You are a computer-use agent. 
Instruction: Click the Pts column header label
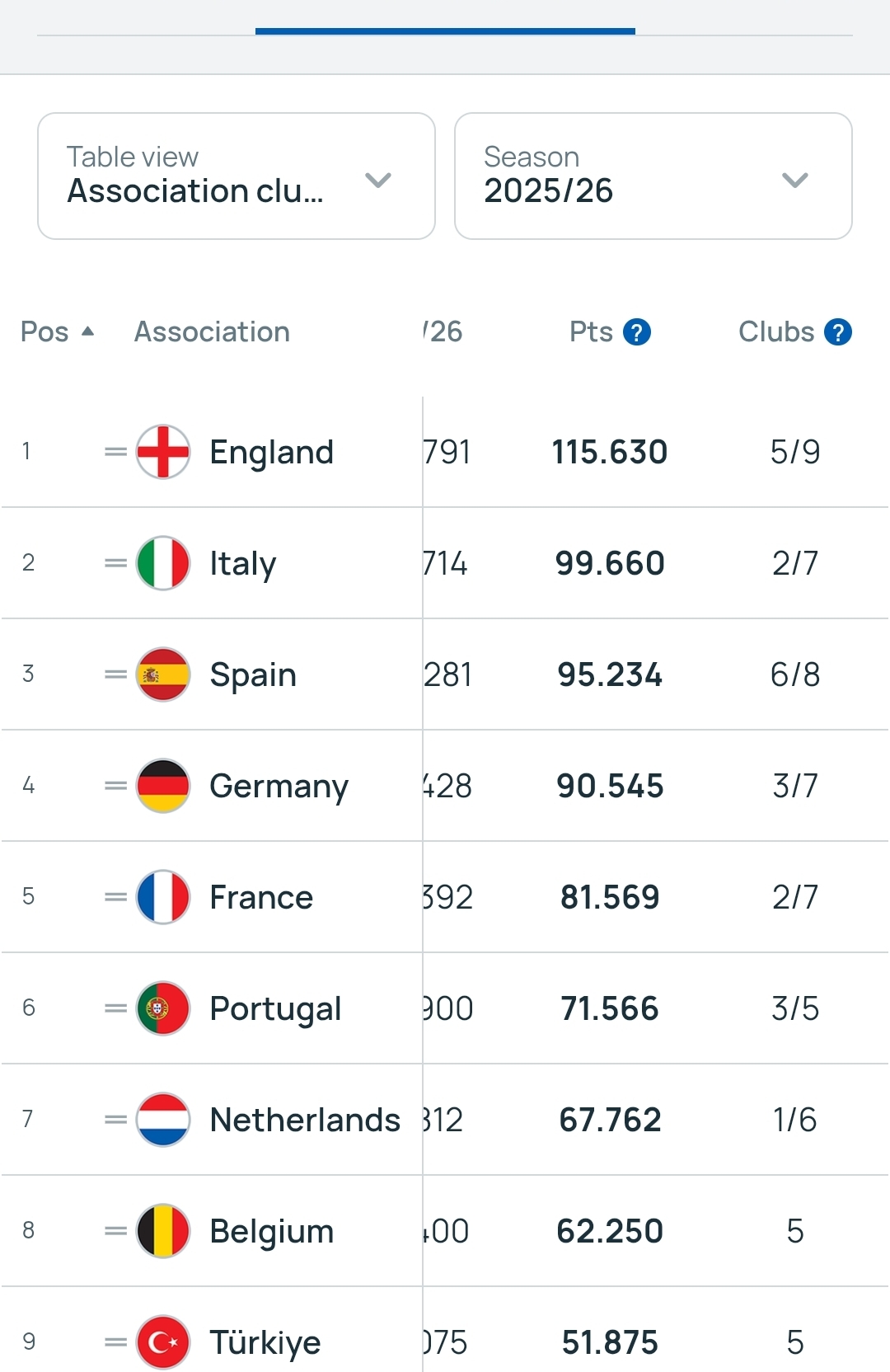[x=591, y=332]
